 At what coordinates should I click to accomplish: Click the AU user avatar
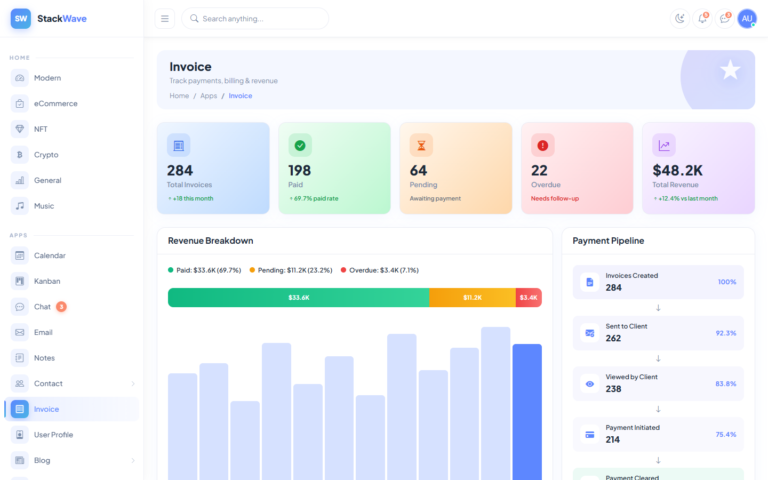(x=747, y=18)
